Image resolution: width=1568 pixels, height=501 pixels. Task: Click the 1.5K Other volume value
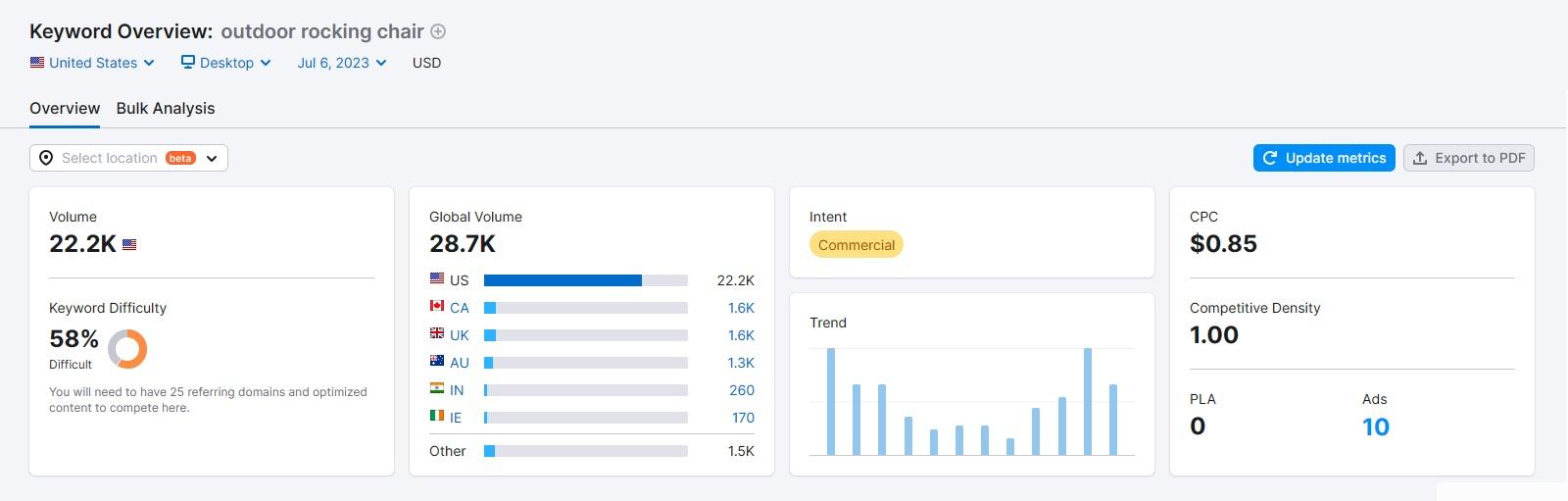point(741,451)
